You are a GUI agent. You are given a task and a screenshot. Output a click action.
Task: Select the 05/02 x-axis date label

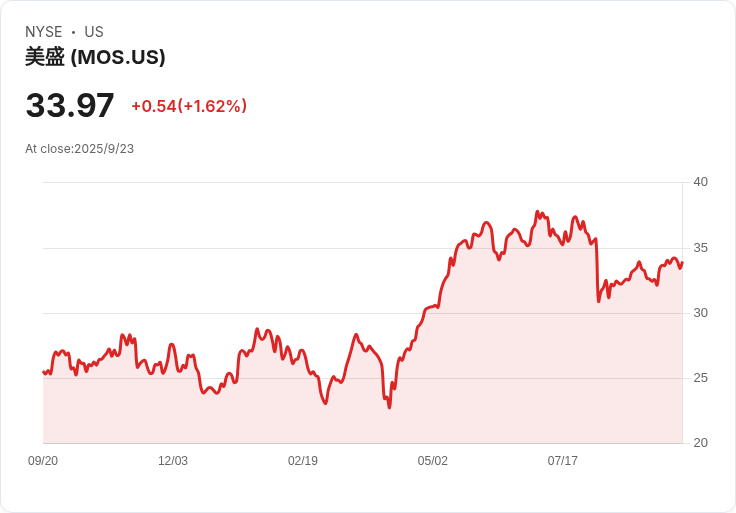(x=433, y=461)
